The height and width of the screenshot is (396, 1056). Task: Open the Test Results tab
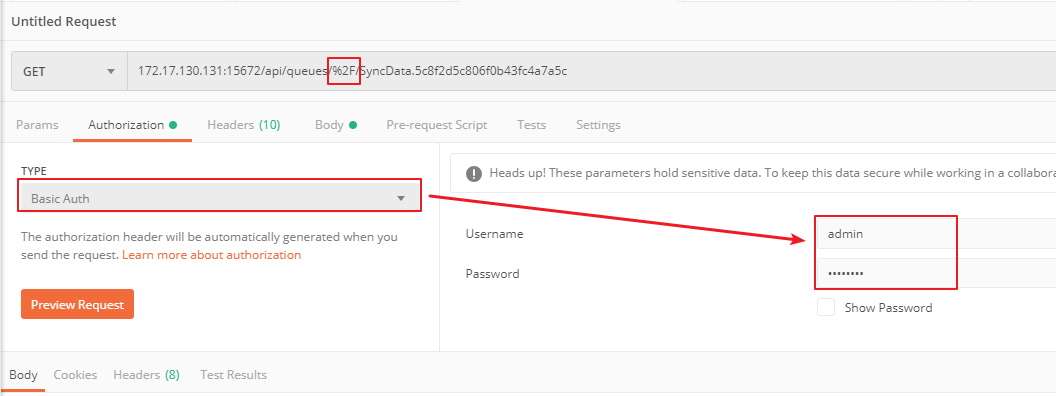pos(233,374)
